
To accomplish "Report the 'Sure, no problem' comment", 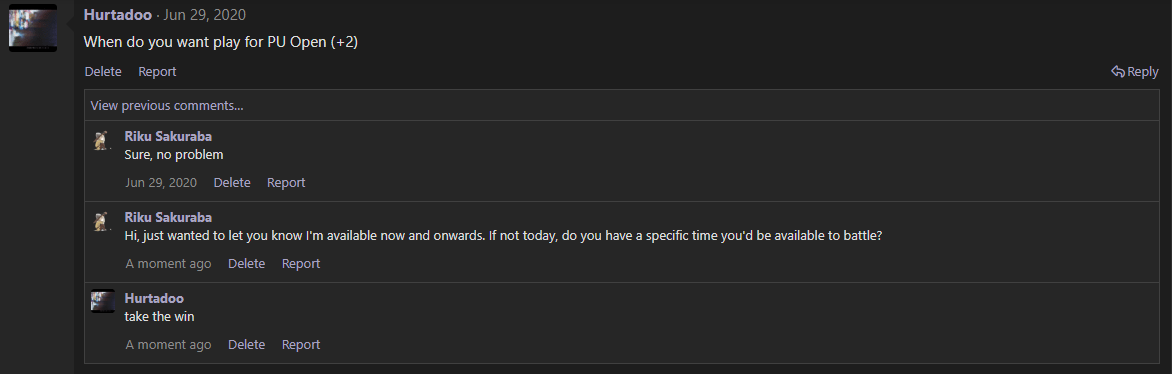I will [x=286, y=183].
